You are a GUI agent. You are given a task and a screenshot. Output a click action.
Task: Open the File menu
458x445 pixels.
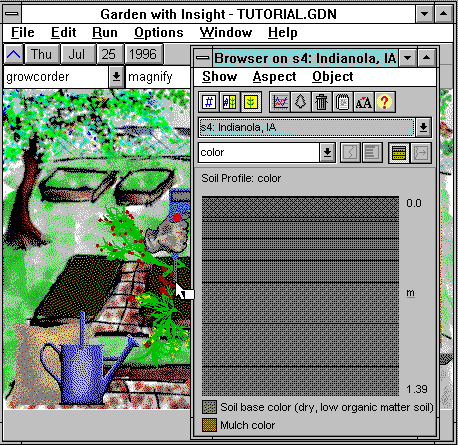click(x=23, y=33)
